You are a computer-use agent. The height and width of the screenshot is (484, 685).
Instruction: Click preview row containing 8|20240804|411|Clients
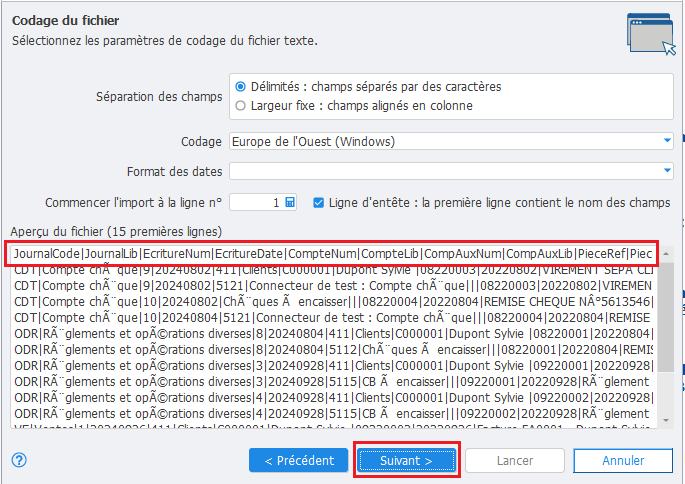(333, 334)
